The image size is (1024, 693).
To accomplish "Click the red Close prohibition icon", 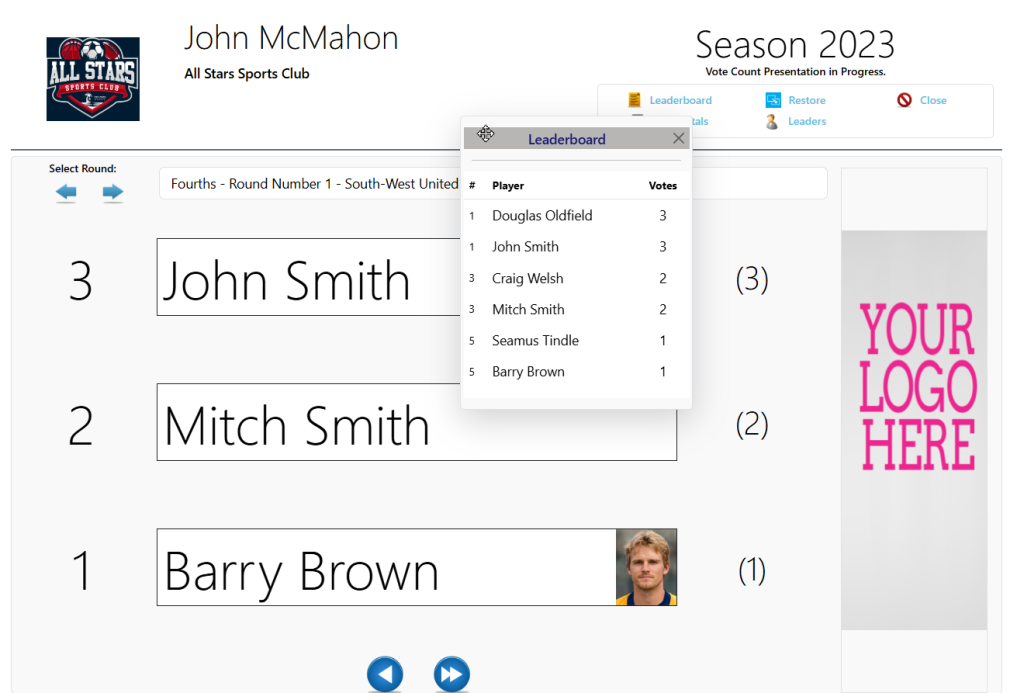I will tap(904, 100).
